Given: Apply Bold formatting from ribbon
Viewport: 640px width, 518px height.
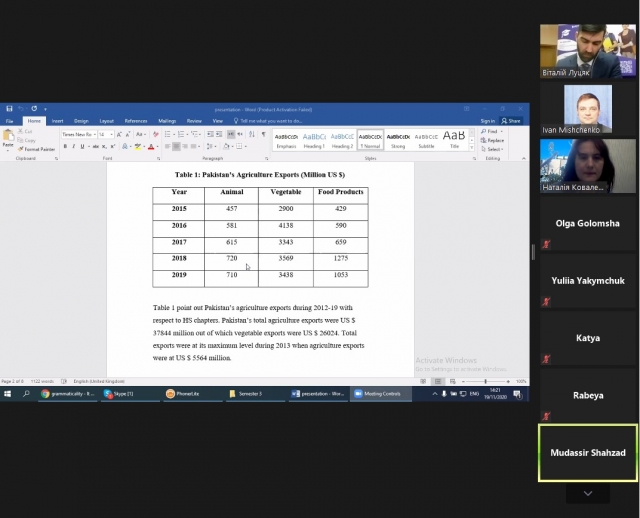Looking at the screenshot, I should coord(65,146).
